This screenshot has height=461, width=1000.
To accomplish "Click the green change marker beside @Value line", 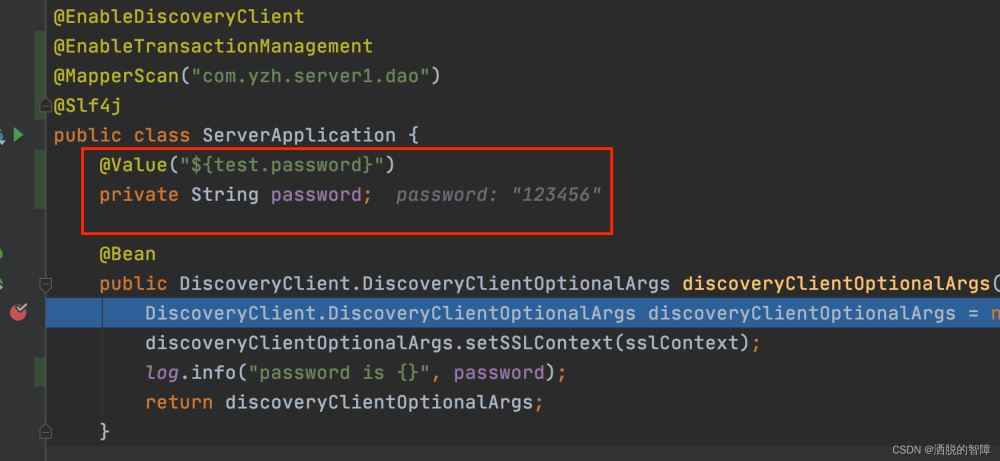I will click(x=40, y=179).
